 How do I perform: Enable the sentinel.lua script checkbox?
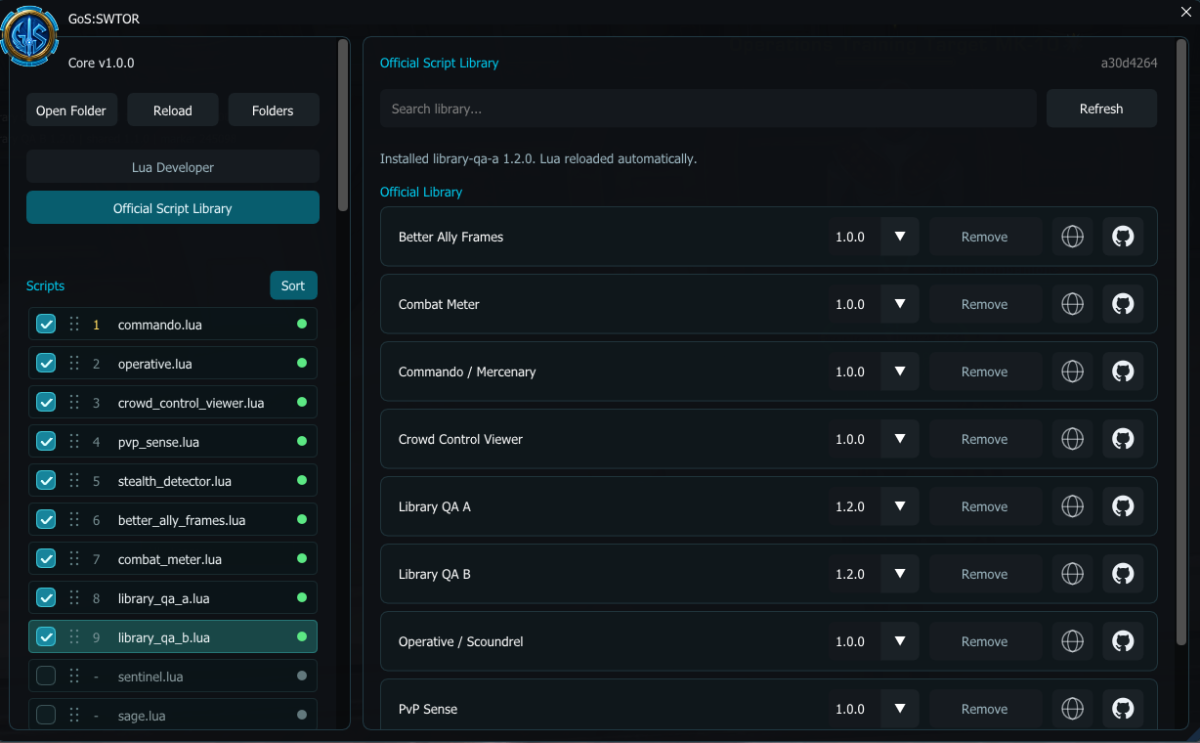click(46, 676)
